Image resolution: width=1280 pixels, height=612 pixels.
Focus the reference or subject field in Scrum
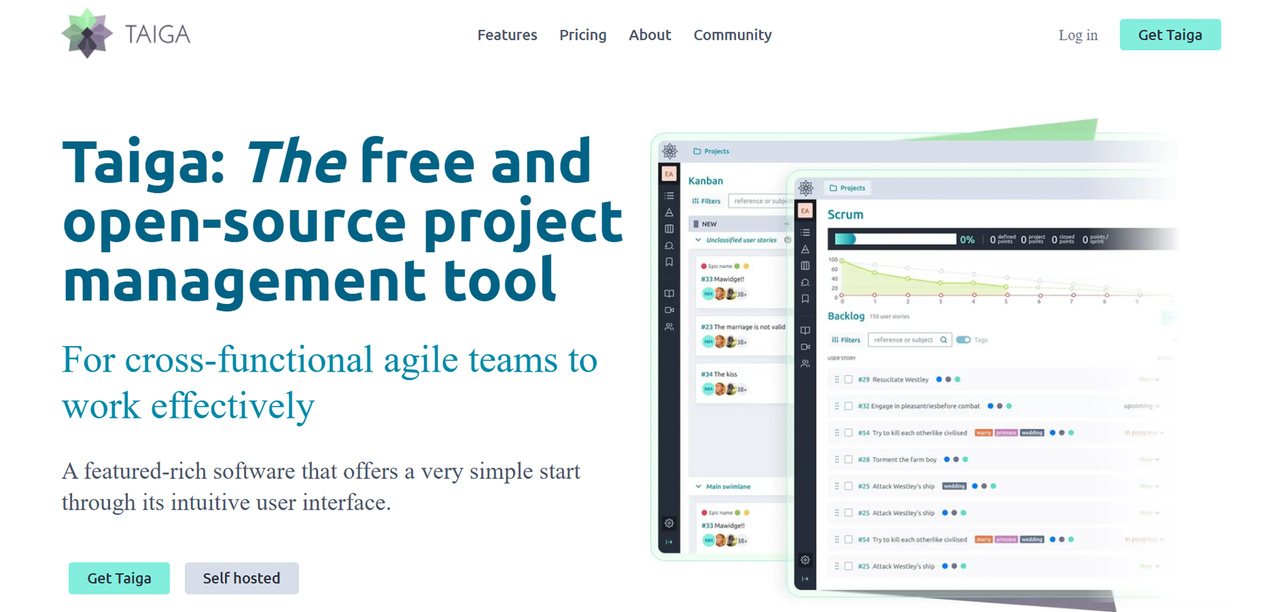[909, 340]
